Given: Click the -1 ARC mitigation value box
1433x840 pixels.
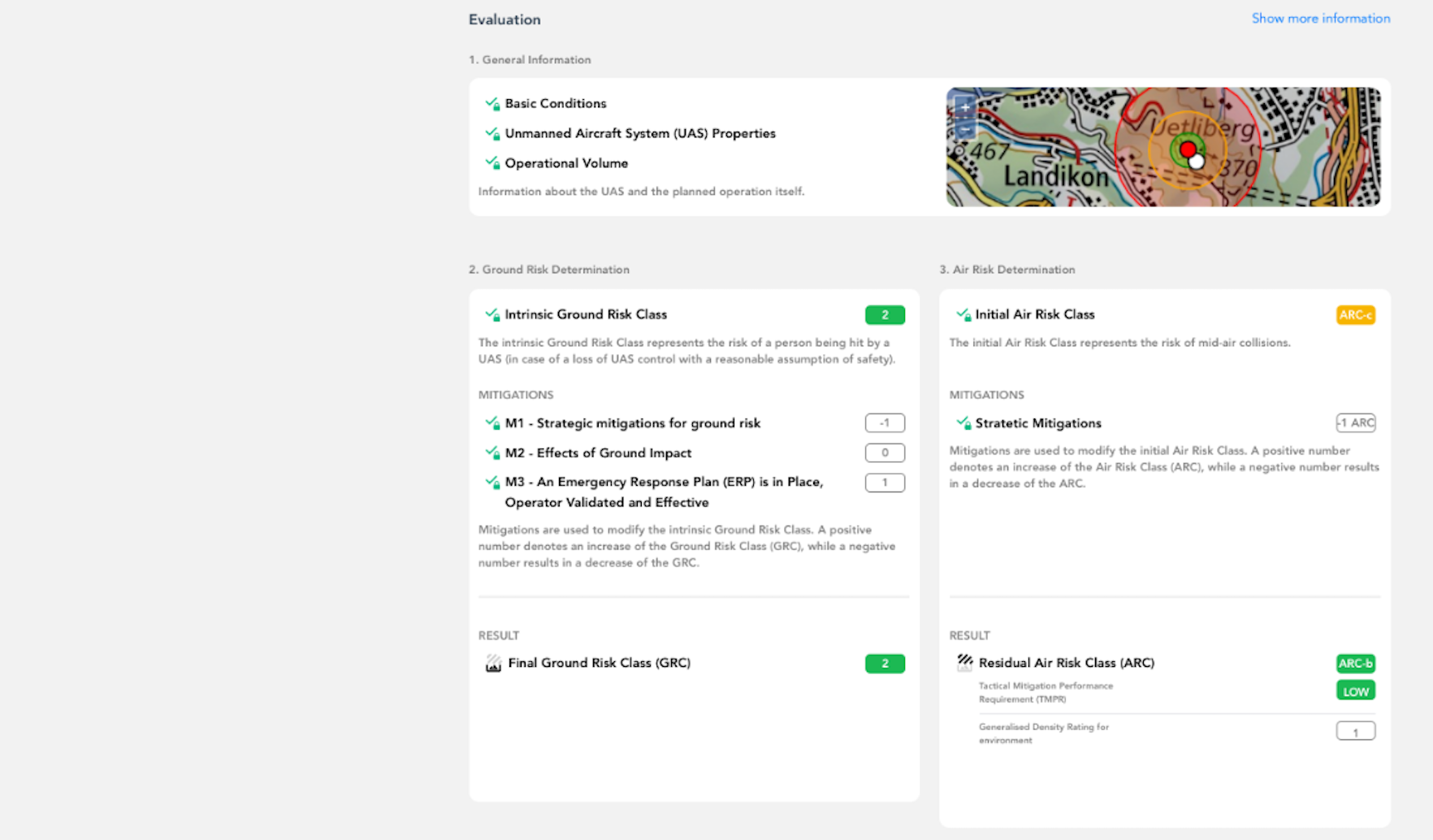Looking at the screenshot, I should tap(1356, 423).
